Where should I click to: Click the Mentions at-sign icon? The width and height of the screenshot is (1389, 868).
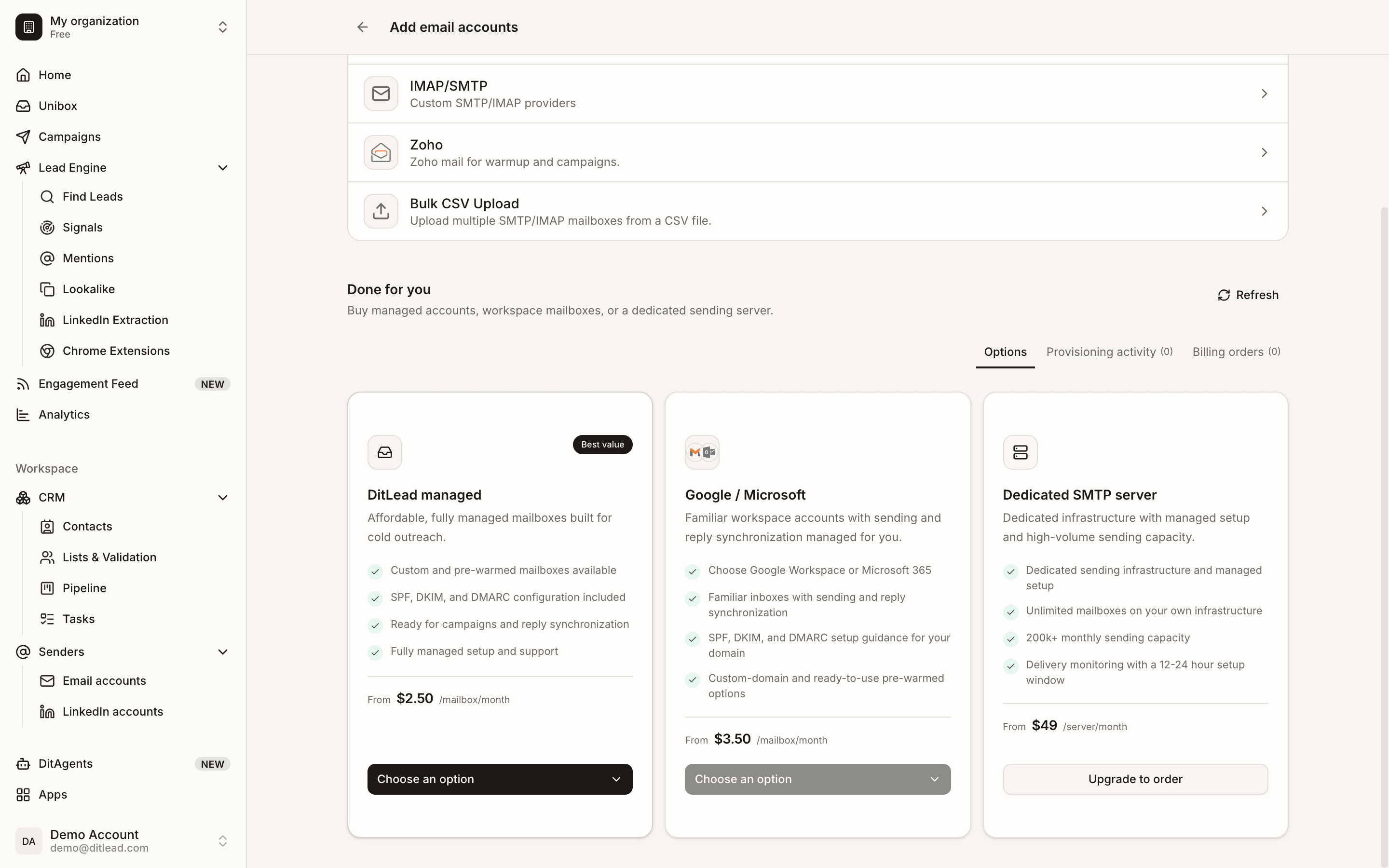(x=47, y=258)
